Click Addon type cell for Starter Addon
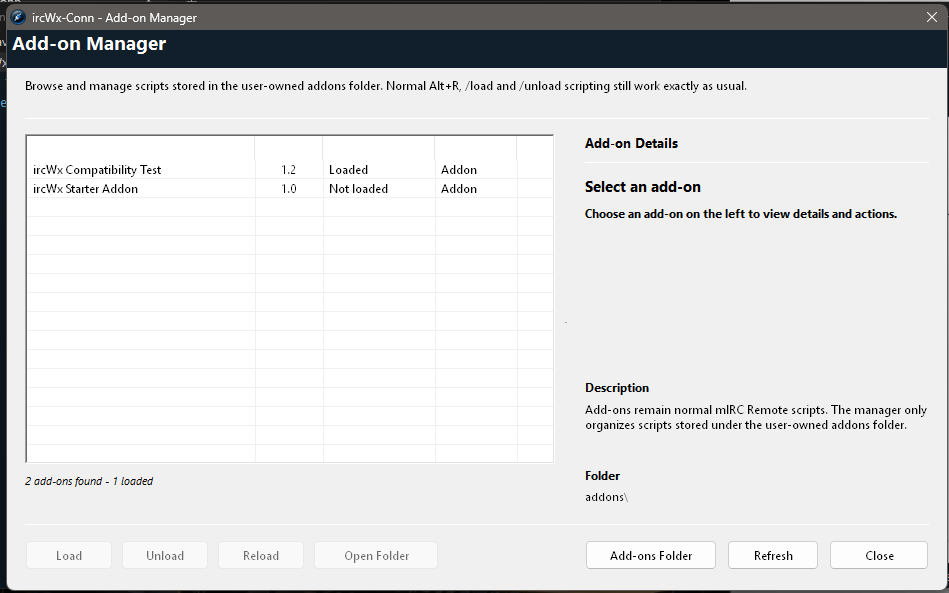 [x=476, y=189]
